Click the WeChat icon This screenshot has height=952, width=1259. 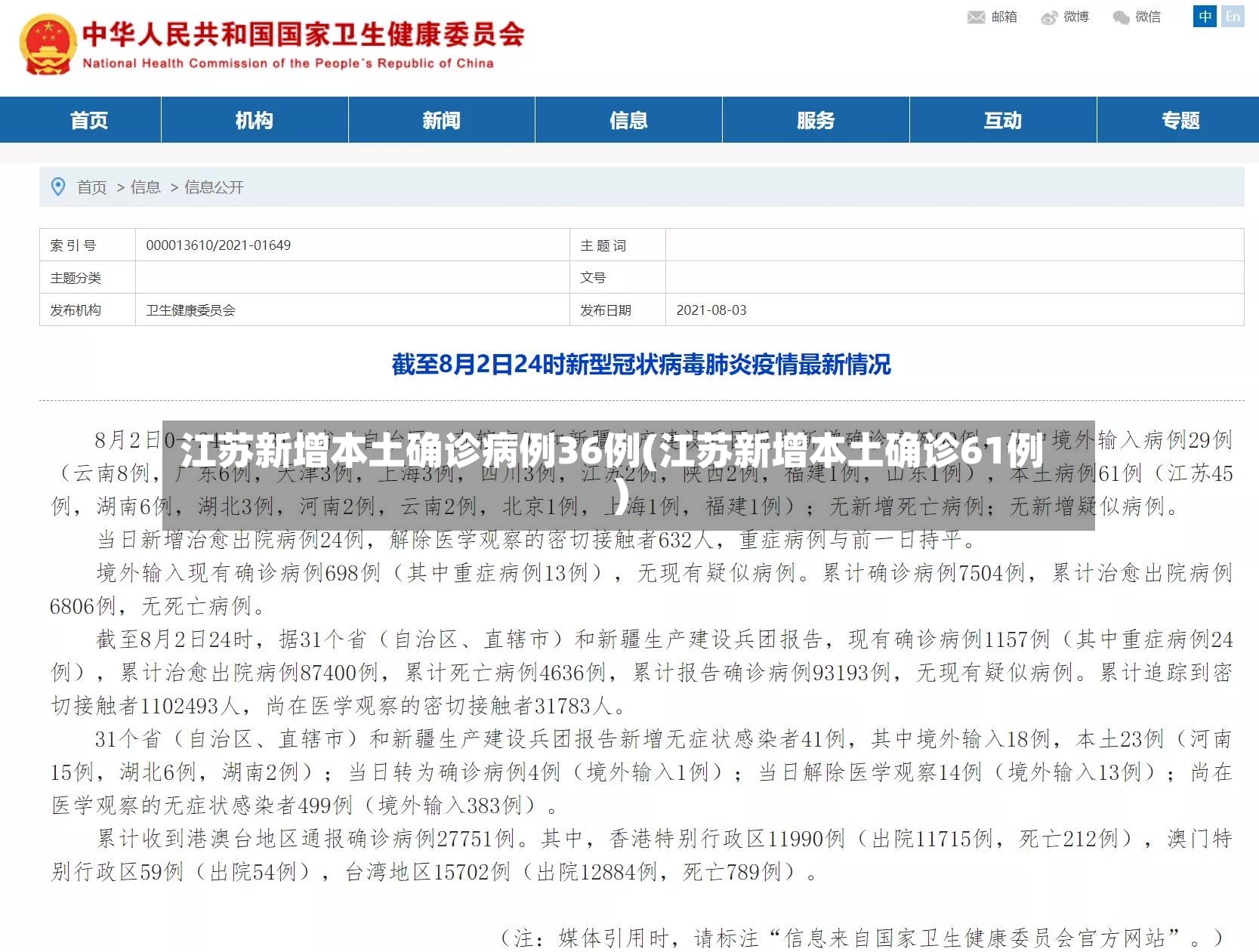1121,17
